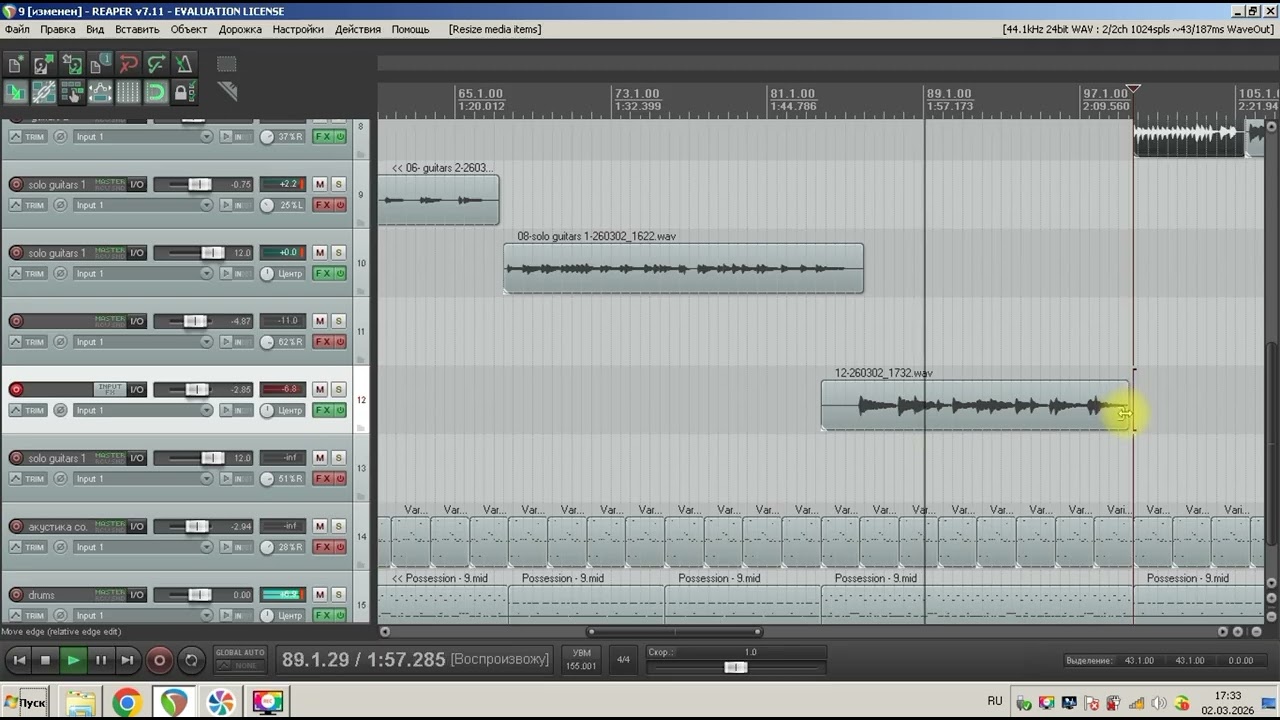Viewport: 1280px width, 720px height.
Task: Toggle item grouping toolbar icon
Action: click(44, 93)
